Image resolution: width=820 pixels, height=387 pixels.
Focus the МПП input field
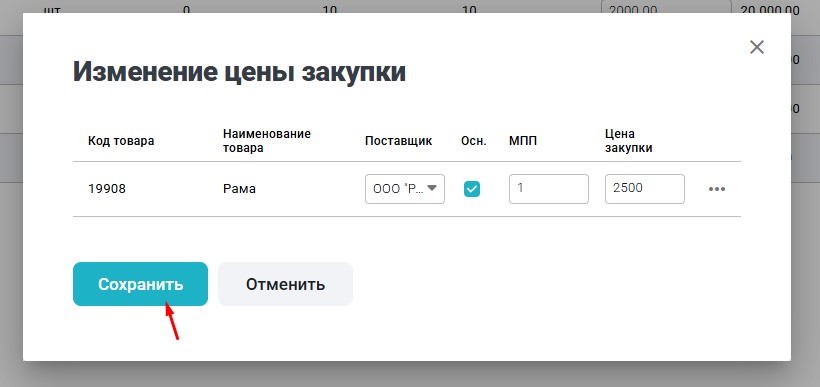click(549, 189)
